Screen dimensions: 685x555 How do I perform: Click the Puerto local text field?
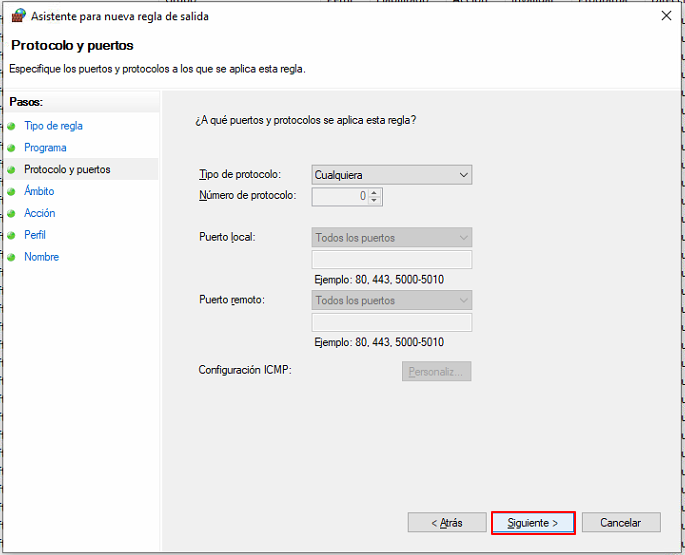391,260
